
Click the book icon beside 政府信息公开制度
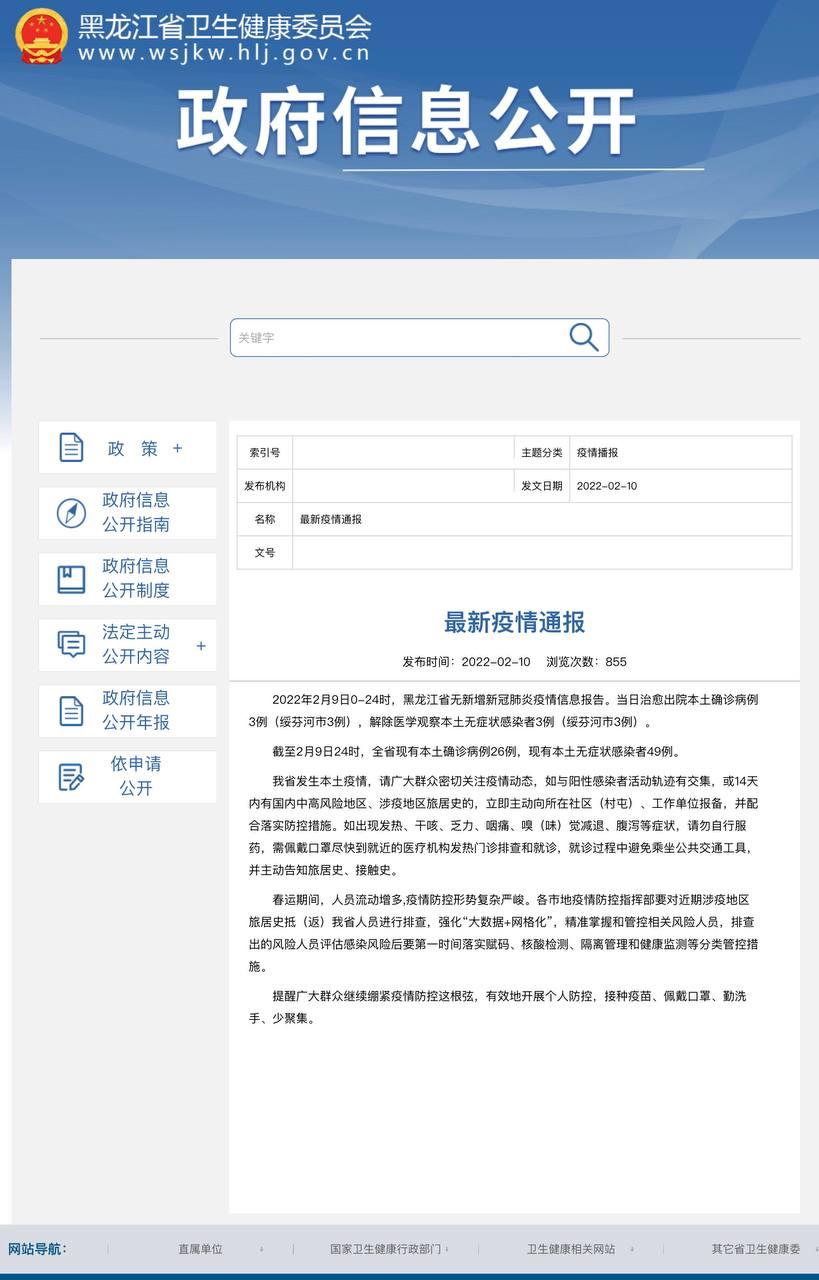pos(71,579)
